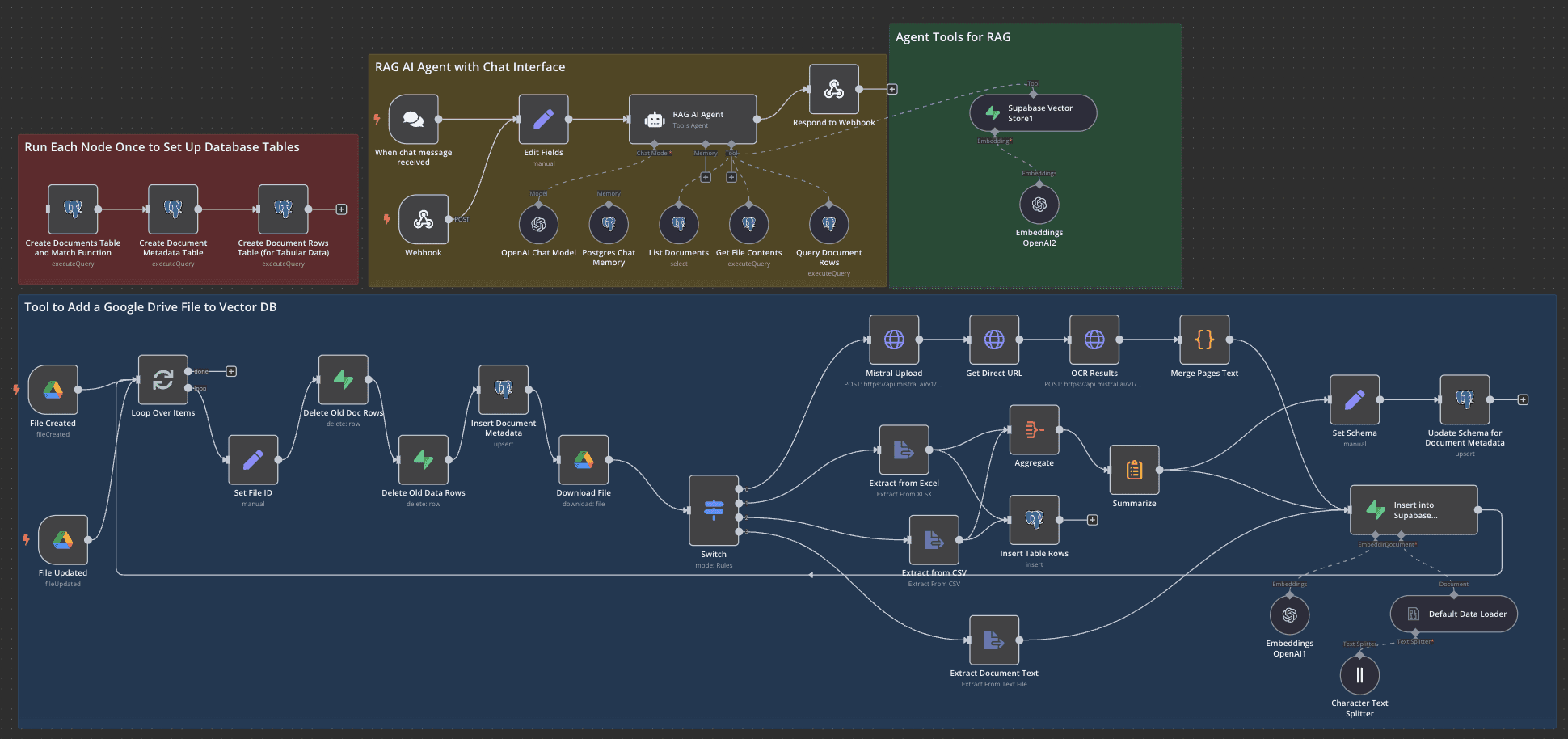Select the RAG AI Agent with Chat Interface title

pyautogui.click(x=470, y=67)
